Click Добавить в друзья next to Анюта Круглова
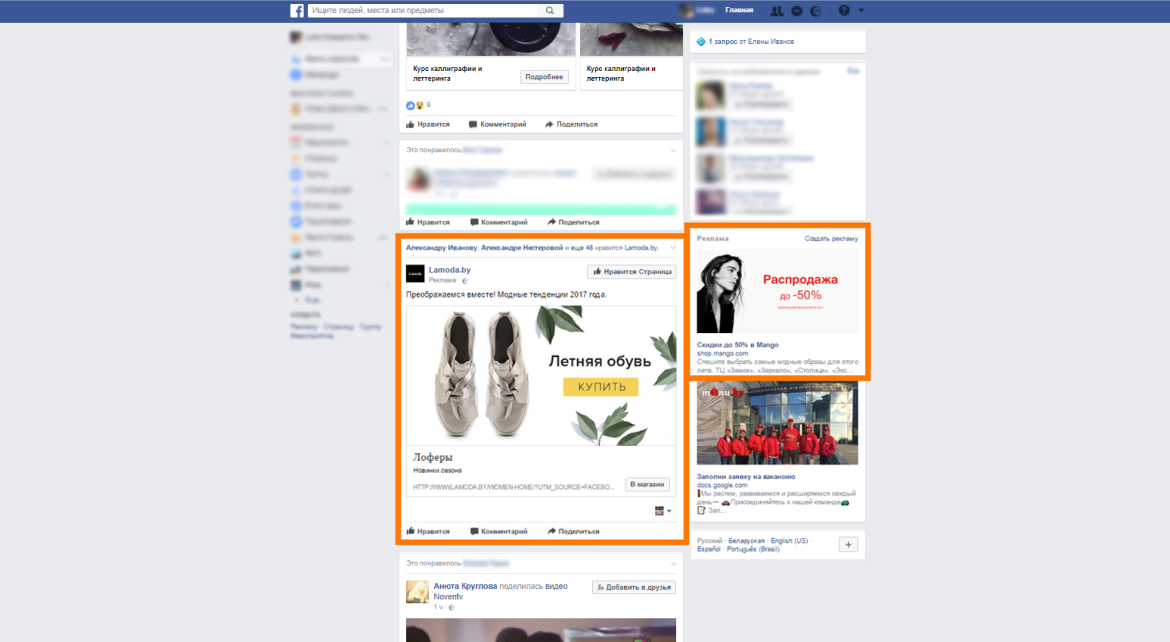This screenshot has height=642, width=1170. click(634, 588)
